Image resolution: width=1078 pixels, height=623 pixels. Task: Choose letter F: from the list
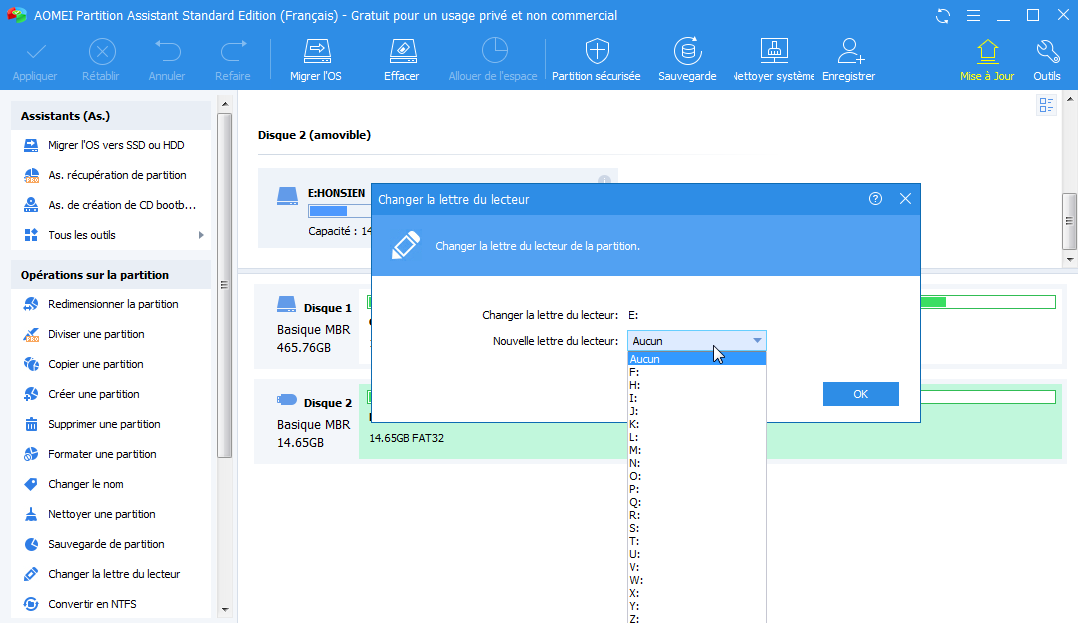(x=696, y=372)
